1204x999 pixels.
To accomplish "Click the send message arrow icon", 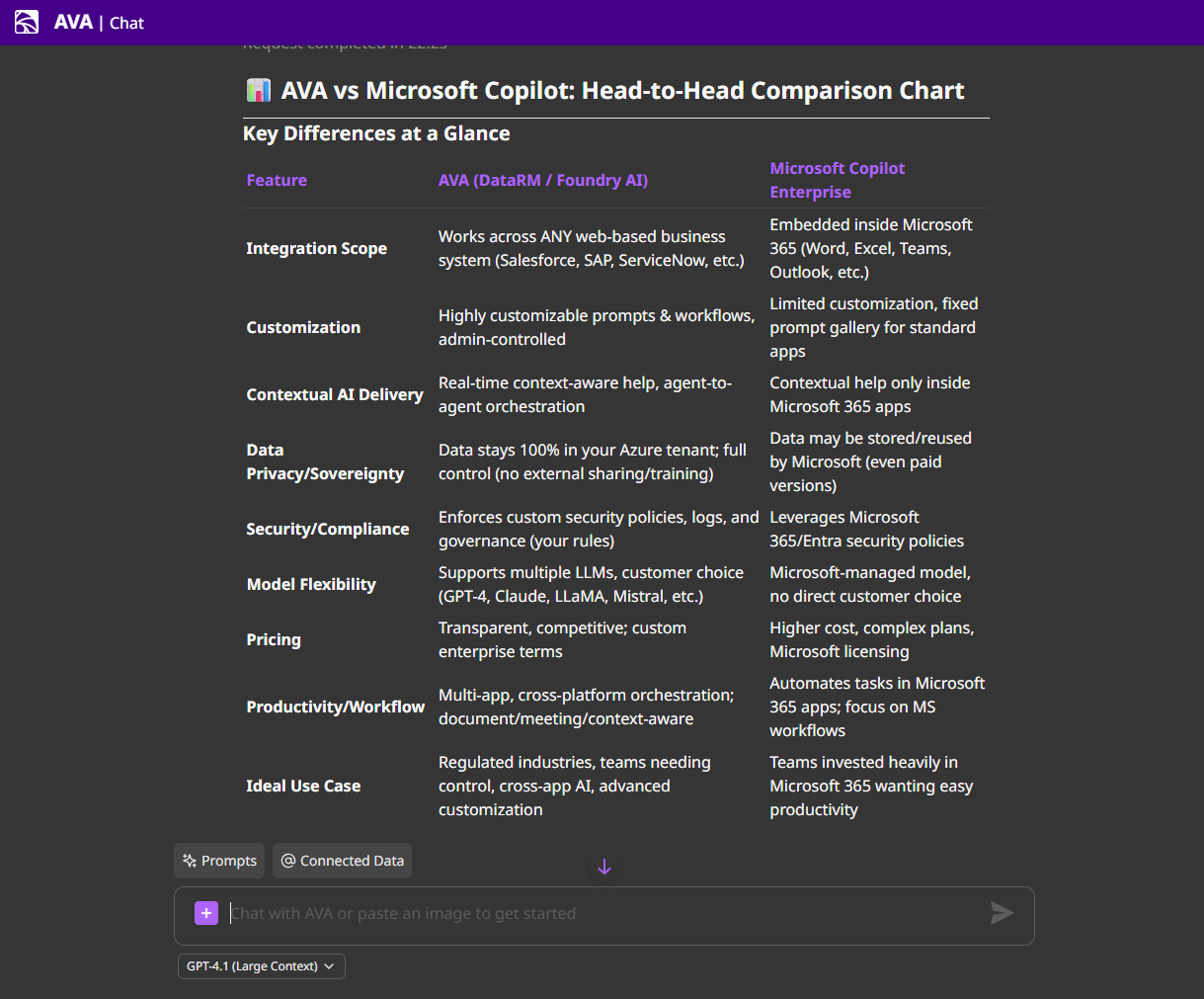I will point(1003,913).
